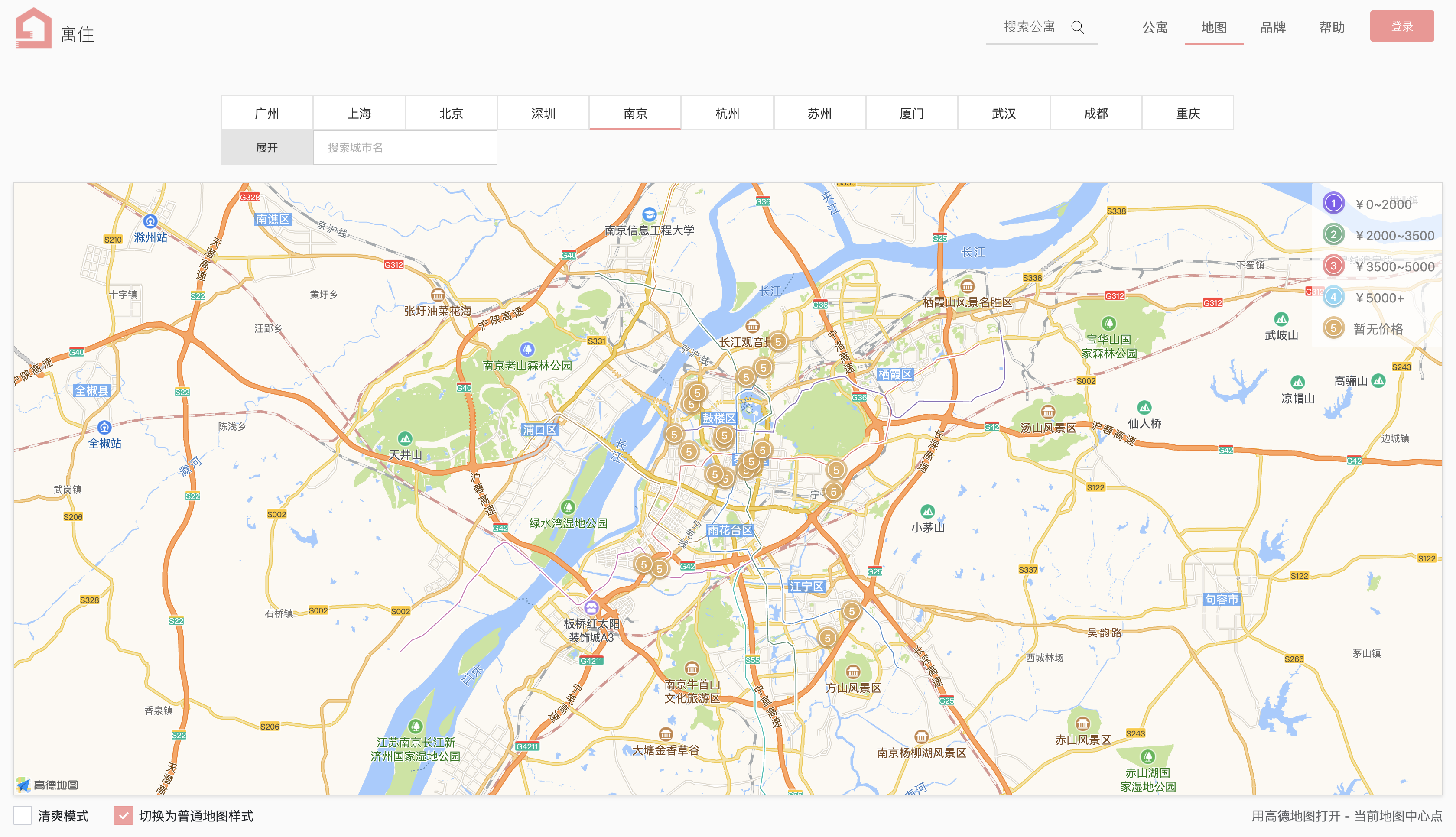Click the 全椒站 station icon
This screenshot has height=837, width=1456.
(104, 428)
